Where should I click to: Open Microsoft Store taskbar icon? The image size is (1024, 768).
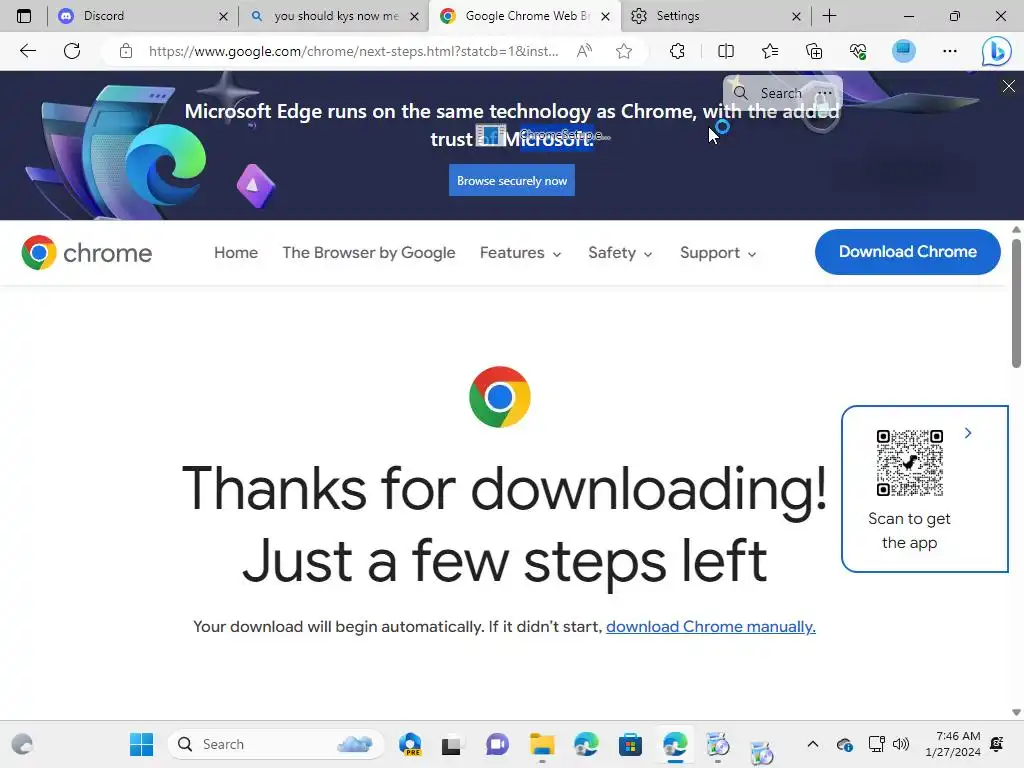point(630,744)
